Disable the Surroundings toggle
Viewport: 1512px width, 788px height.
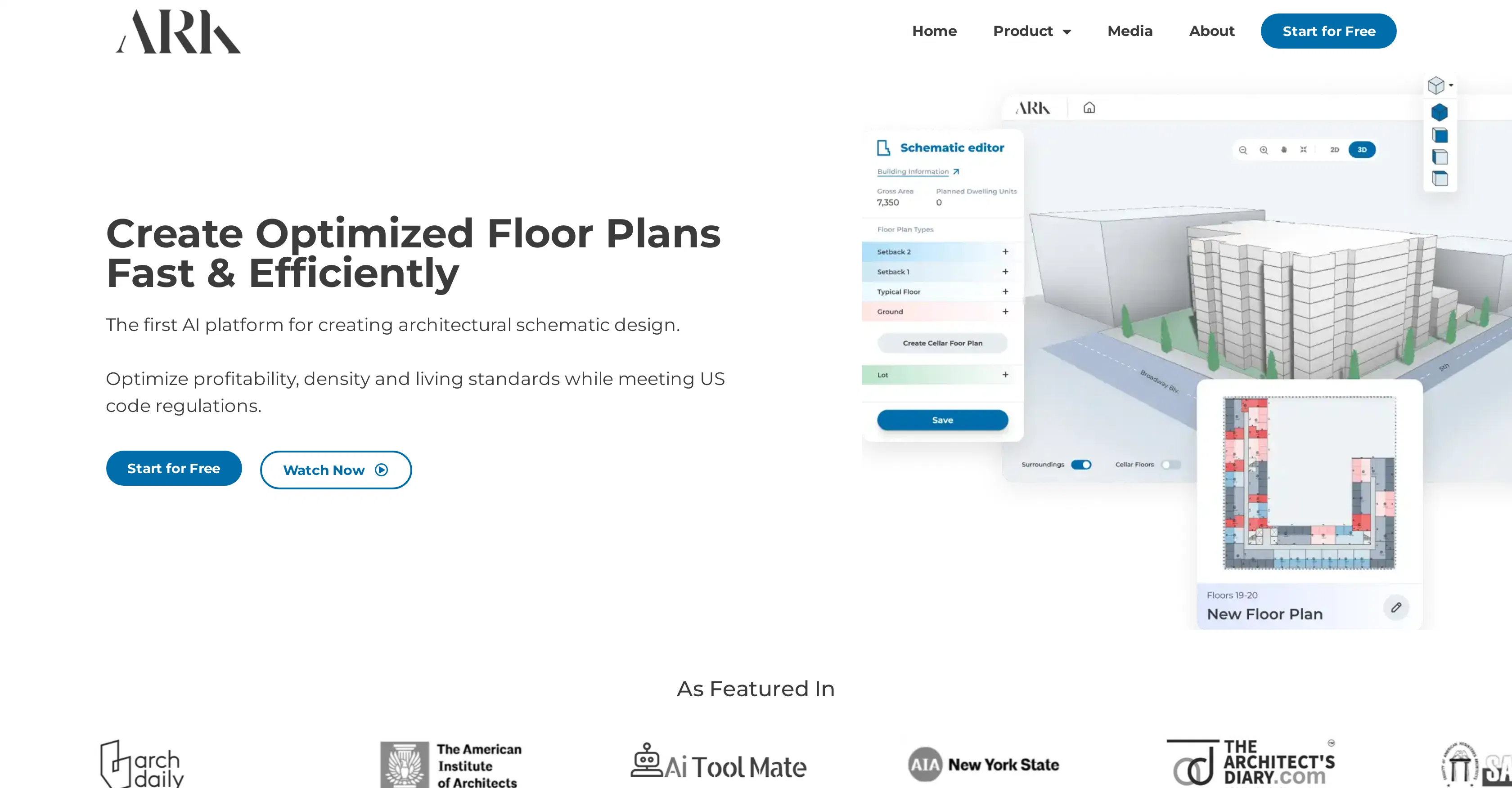click(1082, 464)
